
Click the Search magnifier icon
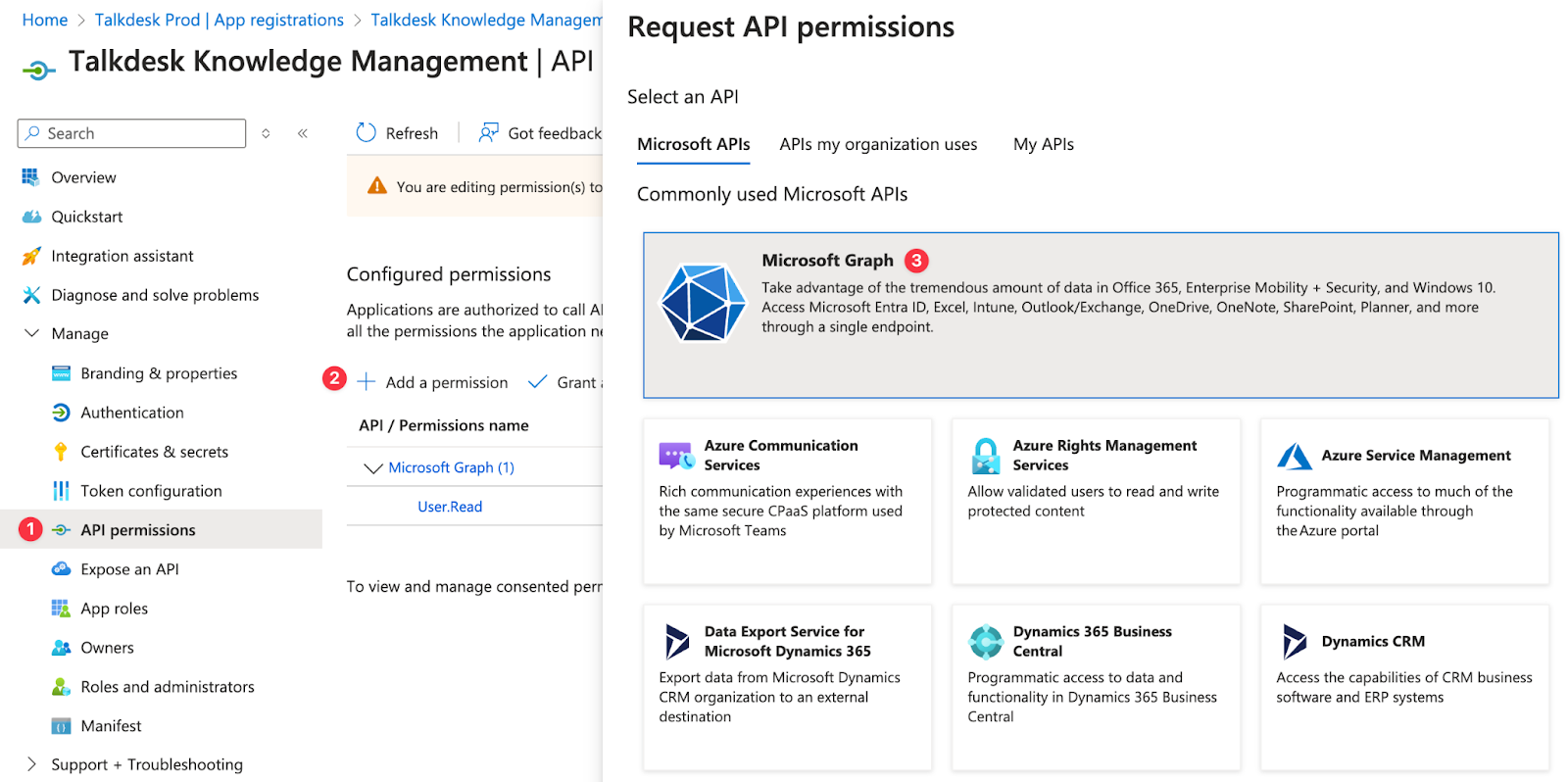click(x=32, y=132)
